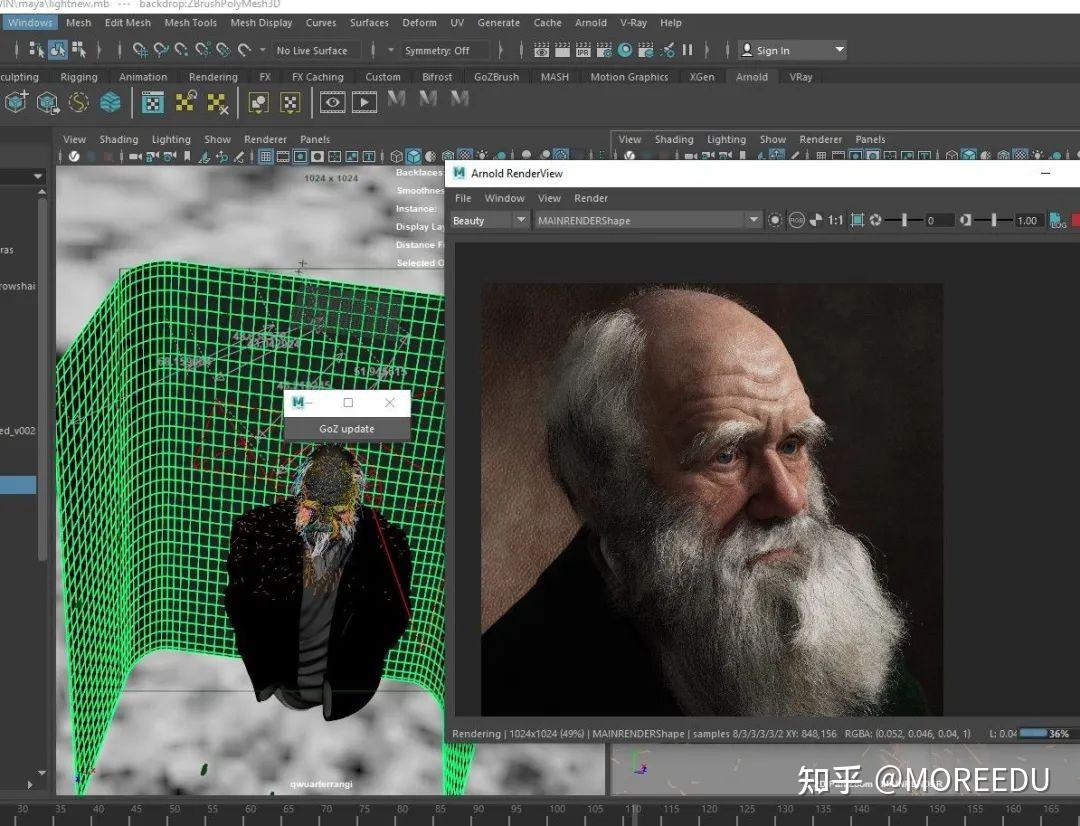Screen dimensions: 1080x826
Task: Expand the Sign In dropdown
Action: click(x=840, y=49)
